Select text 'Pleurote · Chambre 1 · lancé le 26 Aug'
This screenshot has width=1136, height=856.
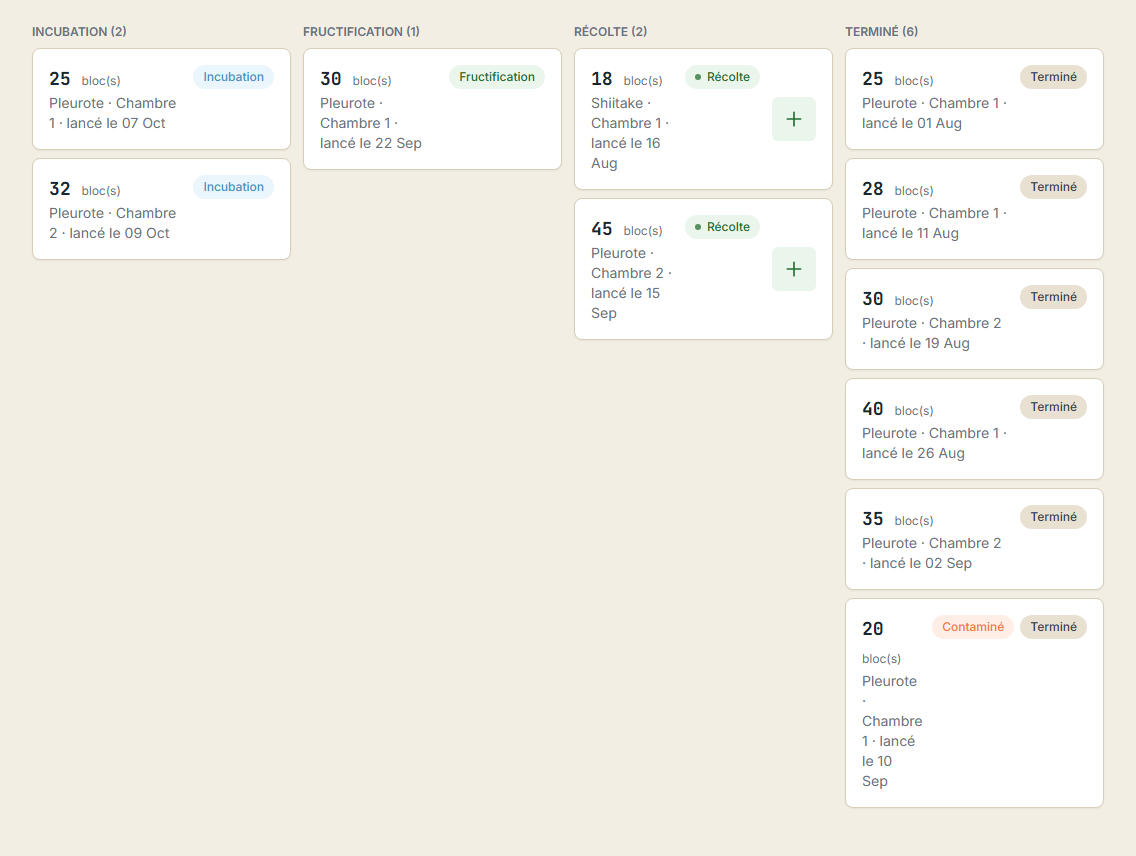pos(935,443)
